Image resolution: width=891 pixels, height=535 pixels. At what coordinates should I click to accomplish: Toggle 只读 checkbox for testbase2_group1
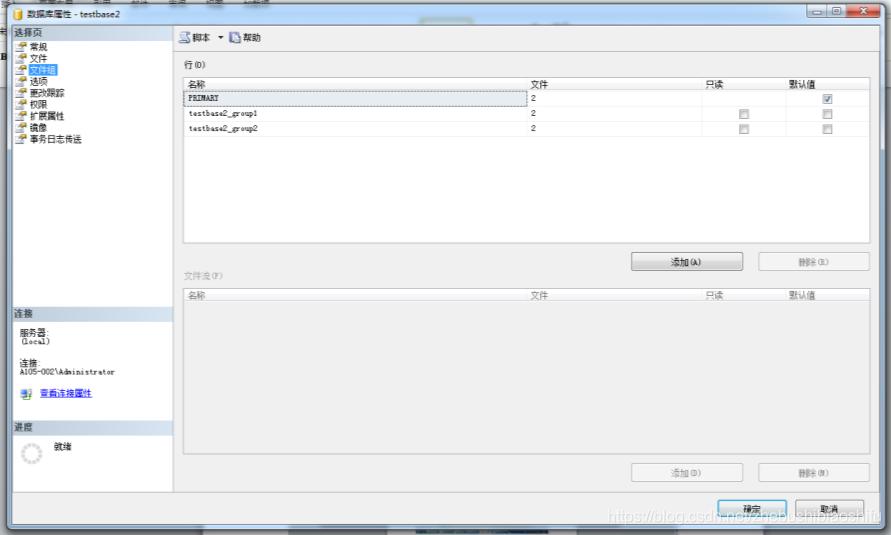point(744,114)
